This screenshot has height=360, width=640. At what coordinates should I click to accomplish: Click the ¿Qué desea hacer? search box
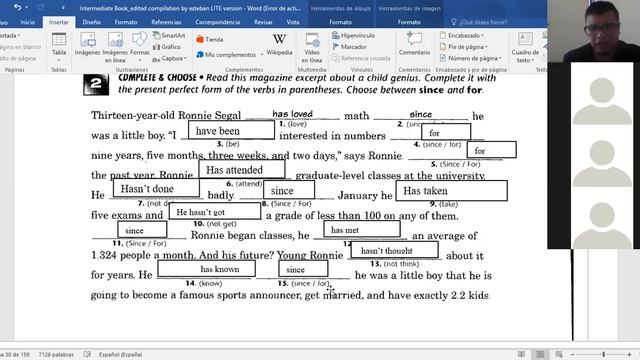pos(484,22)
